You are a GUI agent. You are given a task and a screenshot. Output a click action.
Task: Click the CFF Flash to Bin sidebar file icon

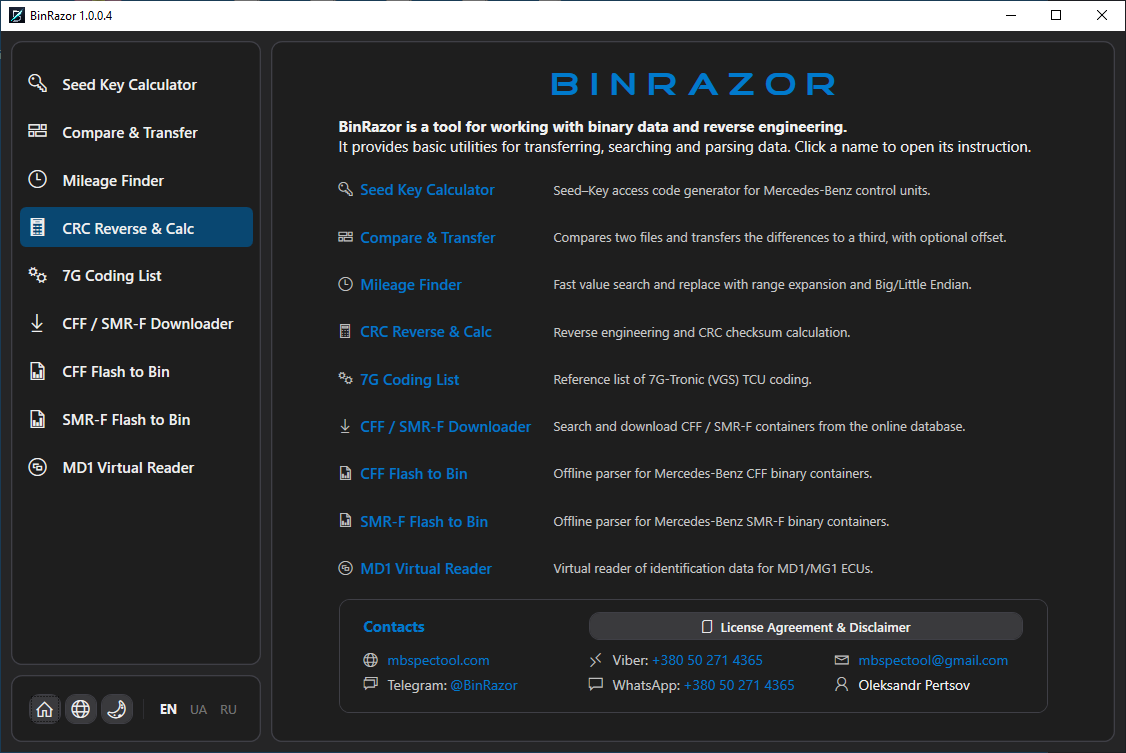37,371
